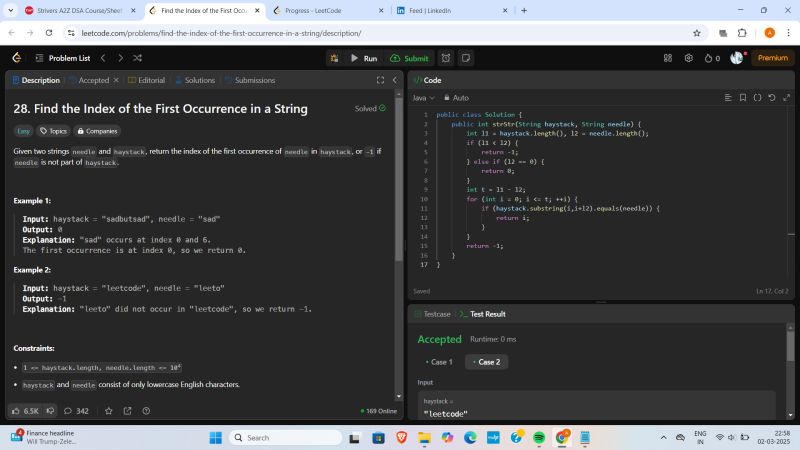Open the alarm timer icon
800x450 pixels.
(446, 58)
